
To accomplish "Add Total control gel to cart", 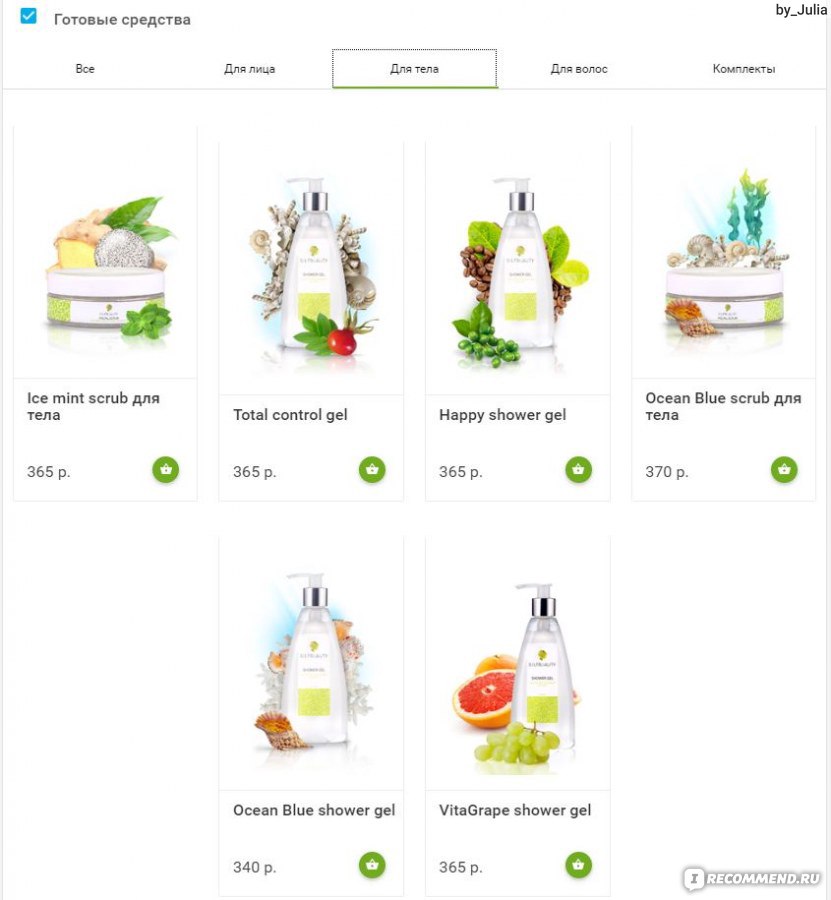I will click(x=372, y=470).
